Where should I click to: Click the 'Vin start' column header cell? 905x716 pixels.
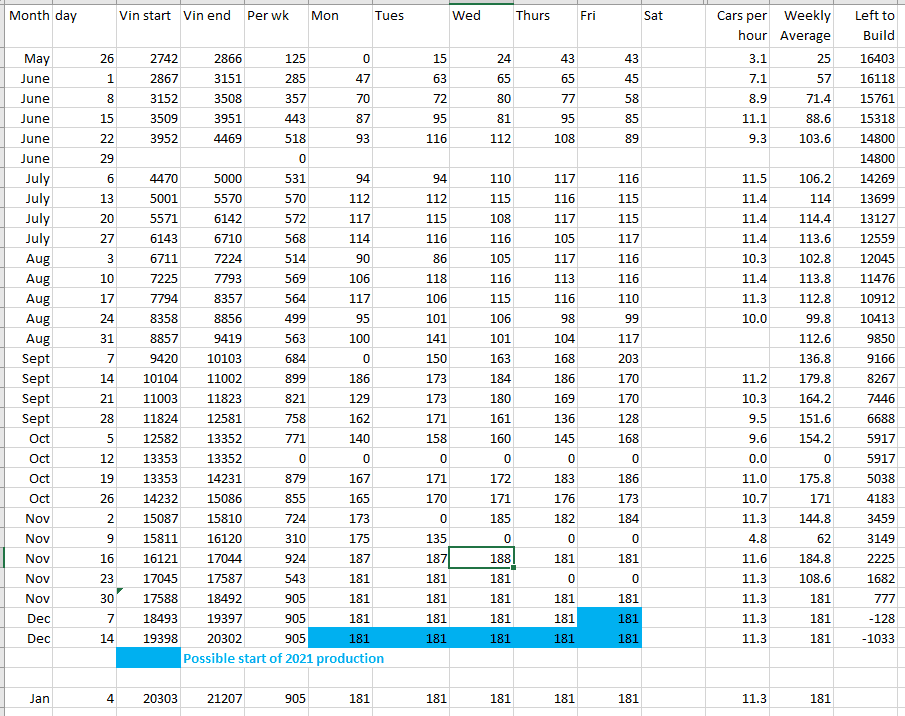(x=148, y=17)
